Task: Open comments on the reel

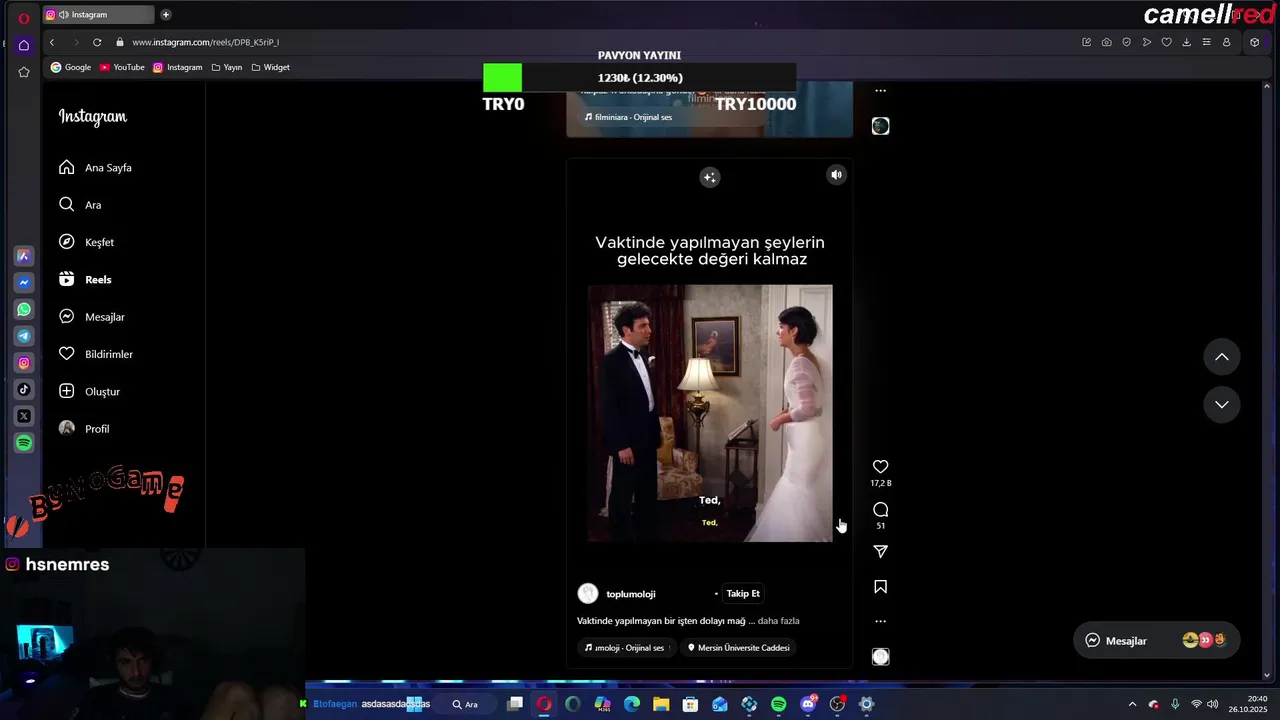Action: coord(880,510)
